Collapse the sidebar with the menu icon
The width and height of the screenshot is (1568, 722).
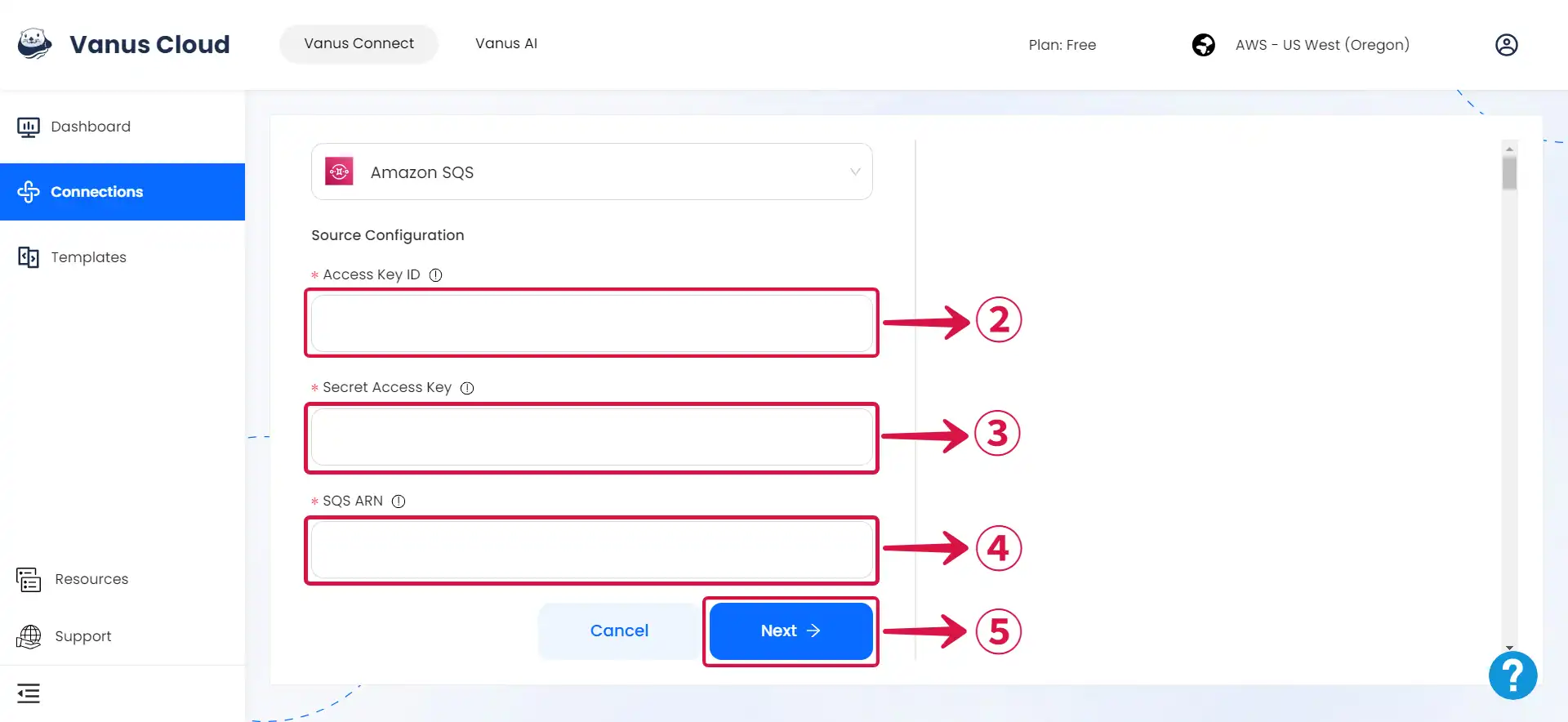click(29, 693)
